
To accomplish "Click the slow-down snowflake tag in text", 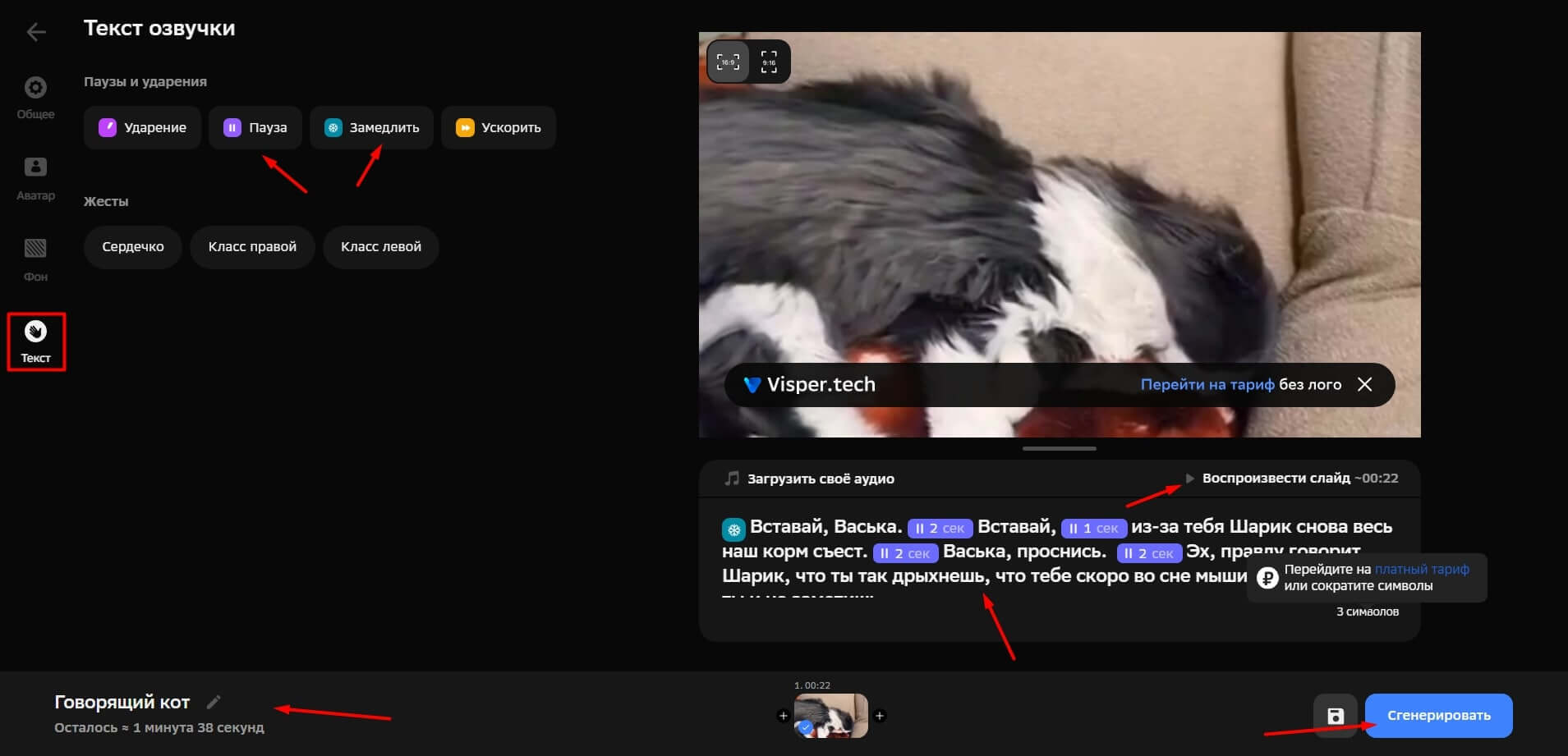I will click(x=733, y=529).
